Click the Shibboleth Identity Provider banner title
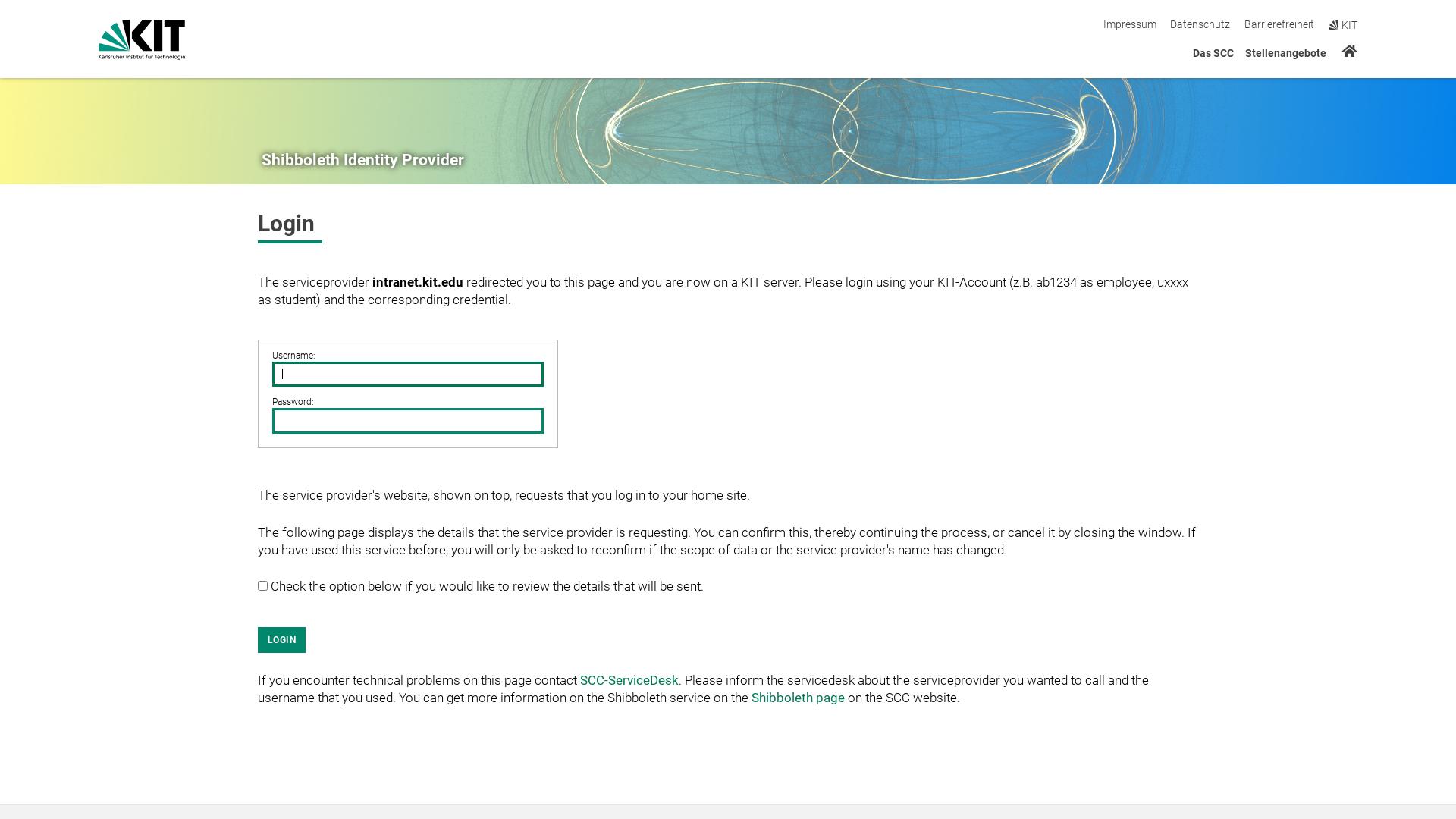1456x819 pixels. (362, 160)
